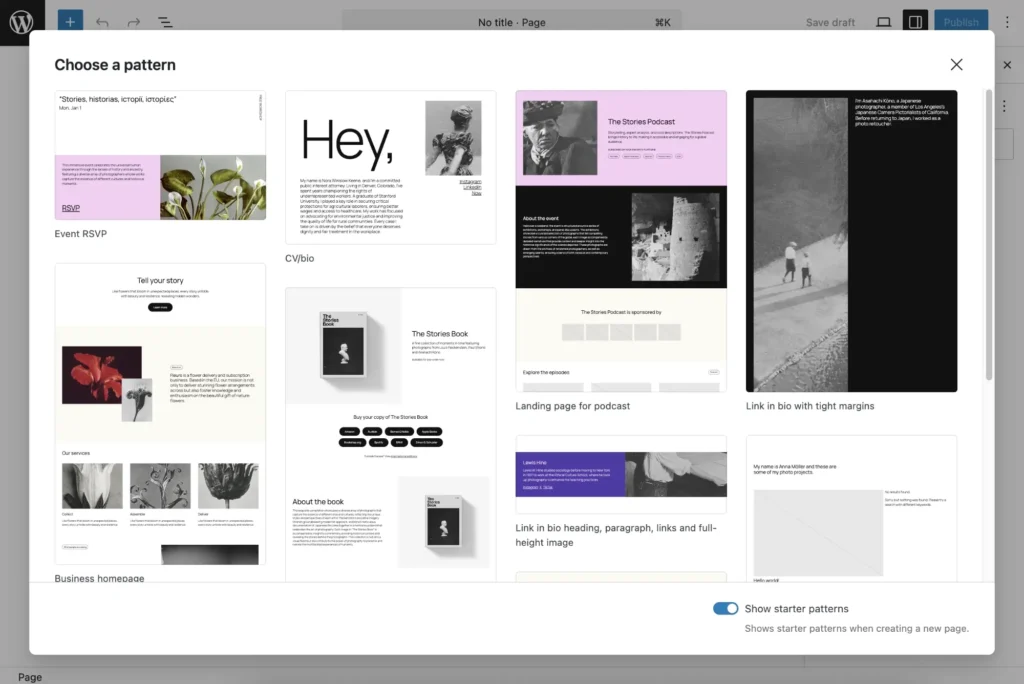This screenshot has width=1024, height=684.
Task: Select the Anna Möller photo projects pattern
Action: pyautogui.click(x=852, y=508)
